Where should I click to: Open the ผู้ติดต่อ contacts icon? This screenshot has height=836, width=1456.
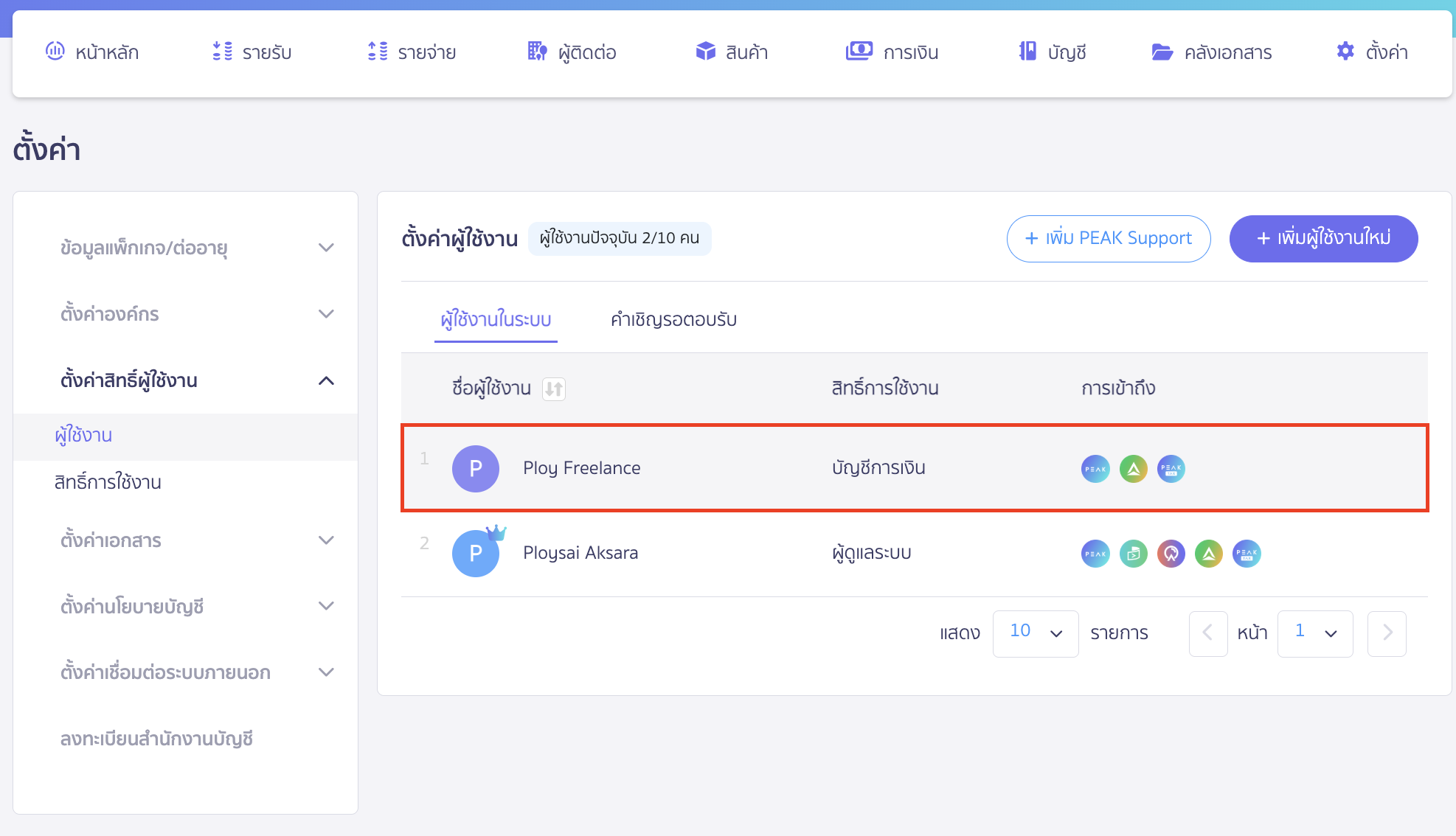tap(536, 52)
